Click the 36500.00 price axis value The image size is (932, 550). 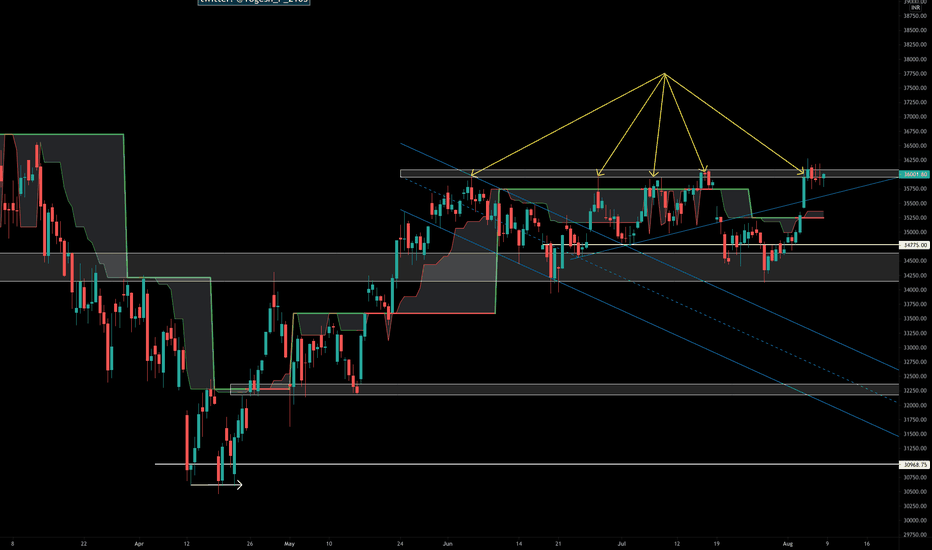[915, 146]
